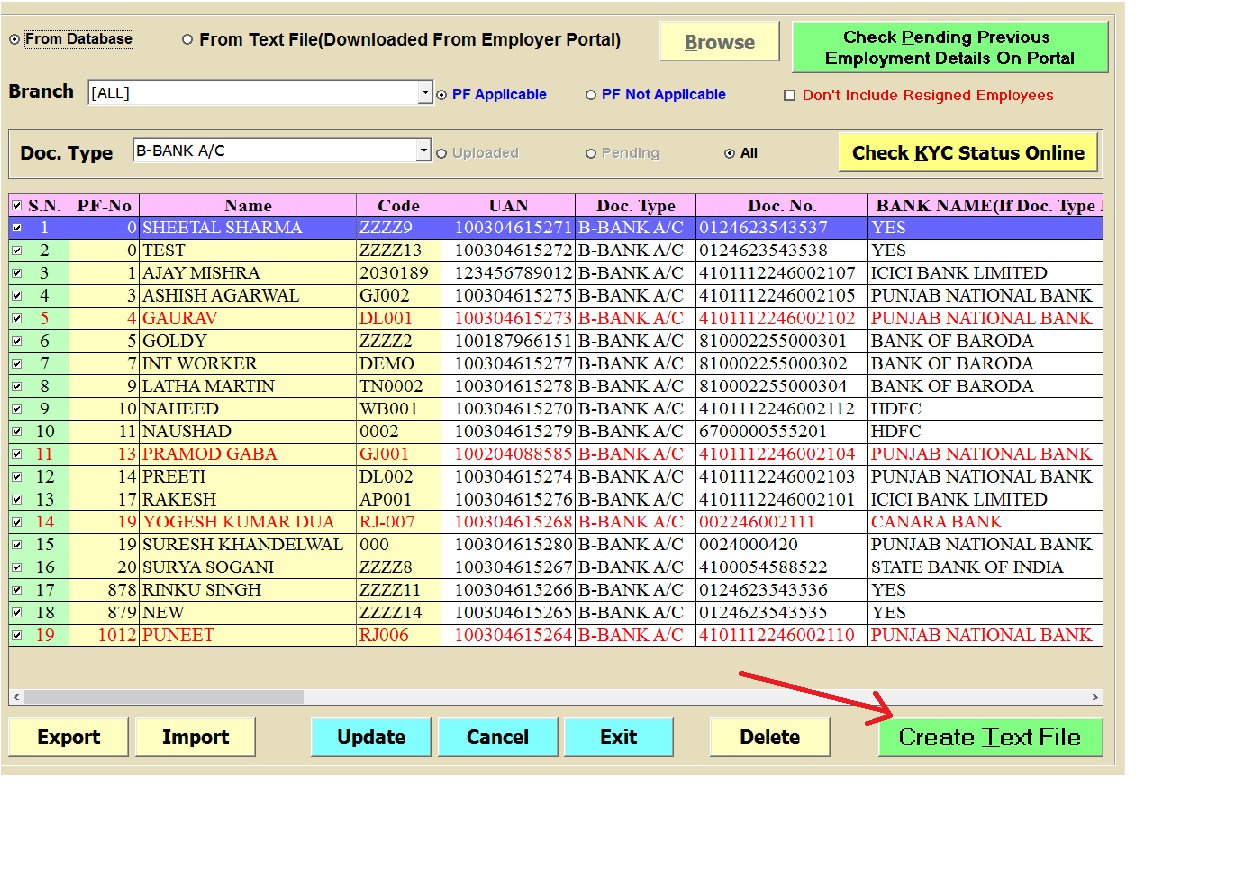This screenshot has height=888, width=1249.
Task: Select the PRAMOD GABA name cell
Action: pyautogui.click(x=247, y=454)
